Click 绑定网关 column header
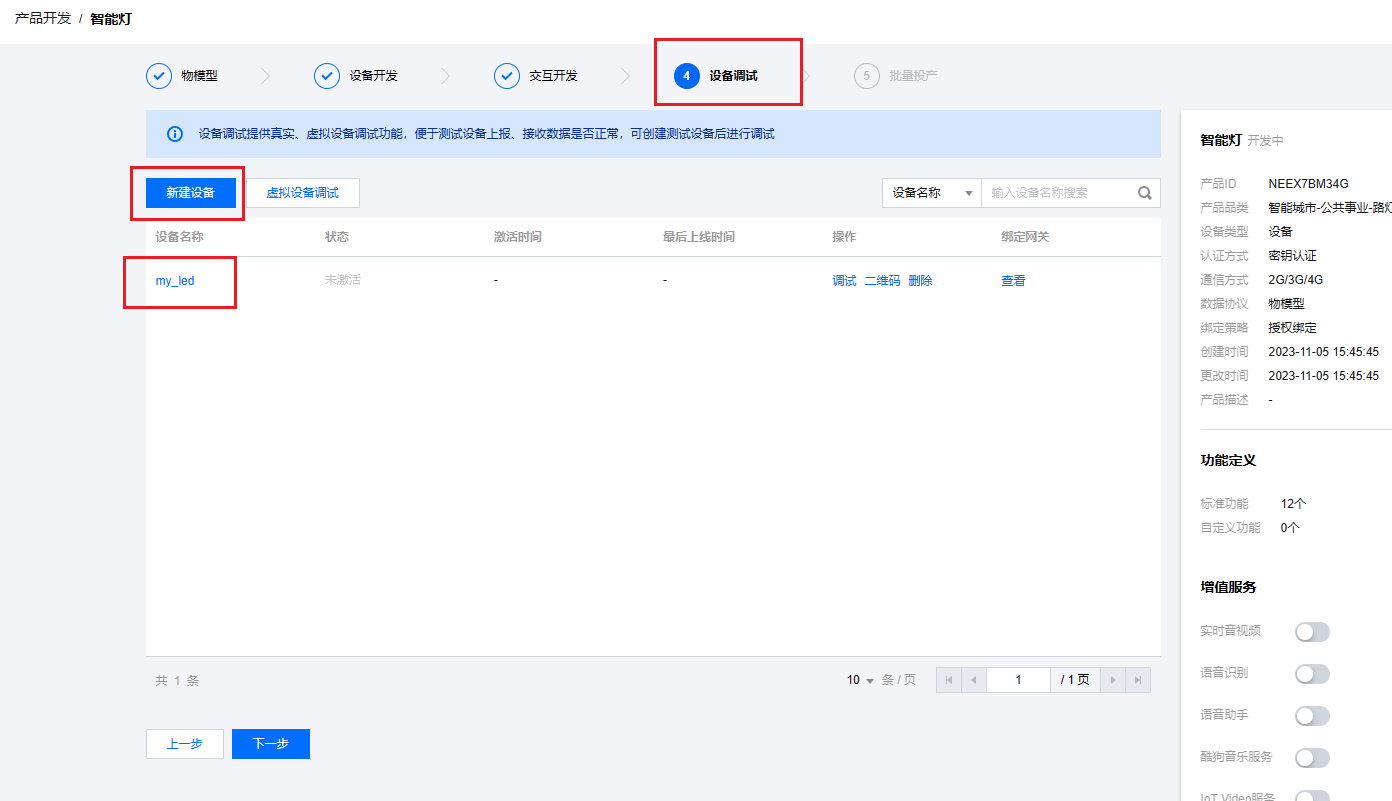Screen dimensions: 1392x801 click(x=1025, y=237)
